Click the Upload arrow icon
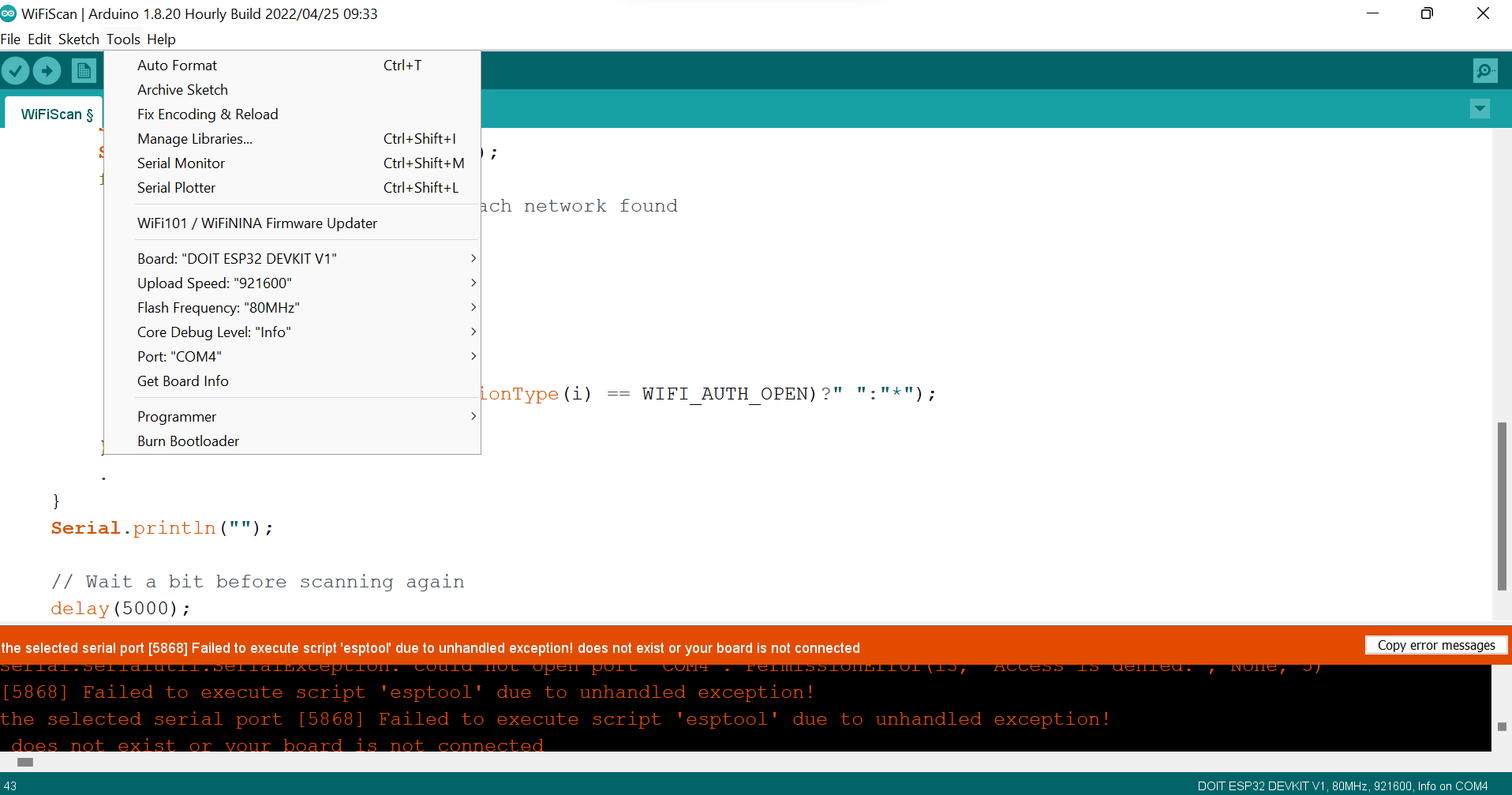The width and height of the screenshot is (1512, 795). 47,71
